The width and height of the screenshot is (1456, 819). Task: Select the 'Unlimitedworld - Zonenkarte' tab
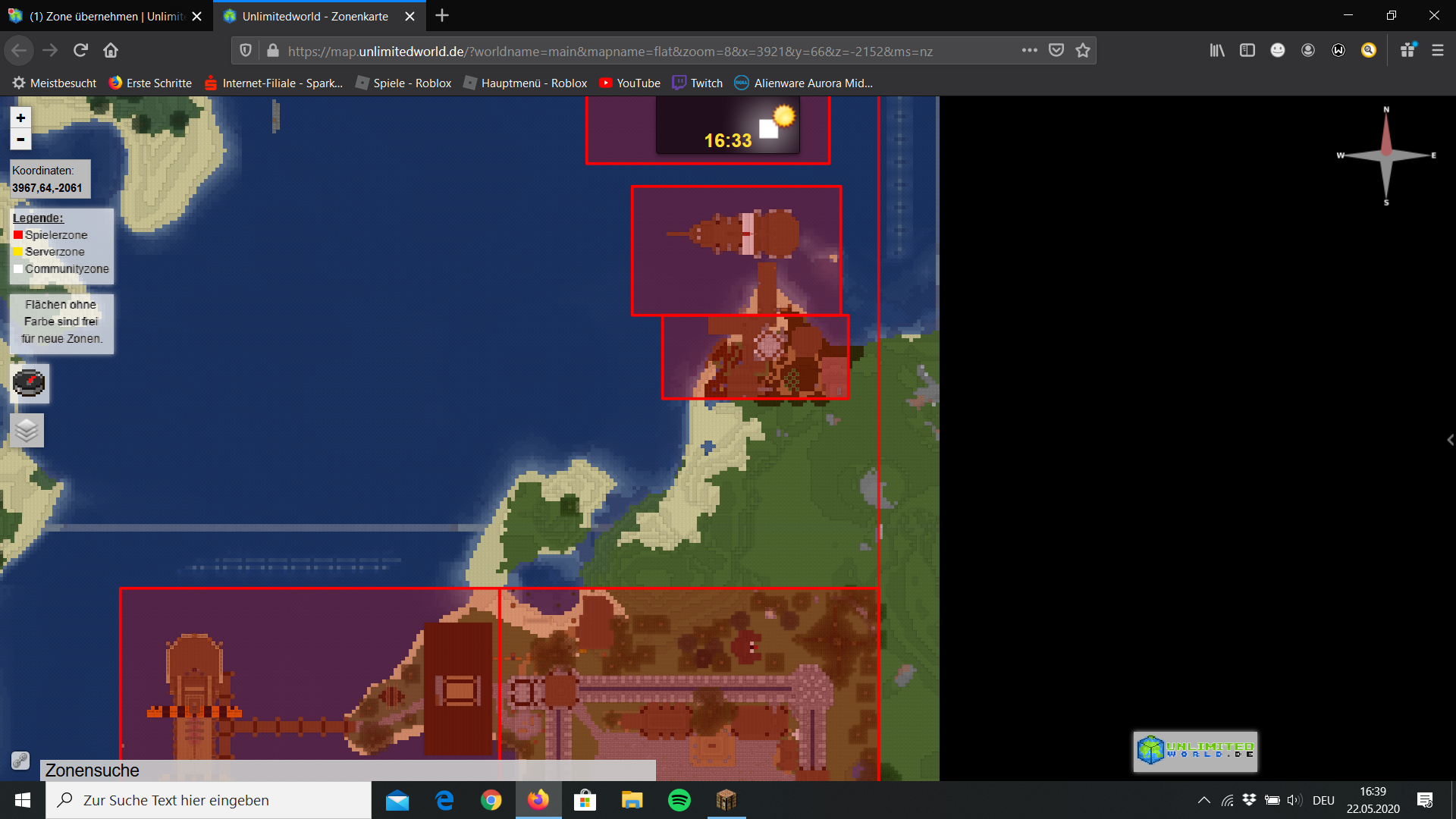point(315,16)
